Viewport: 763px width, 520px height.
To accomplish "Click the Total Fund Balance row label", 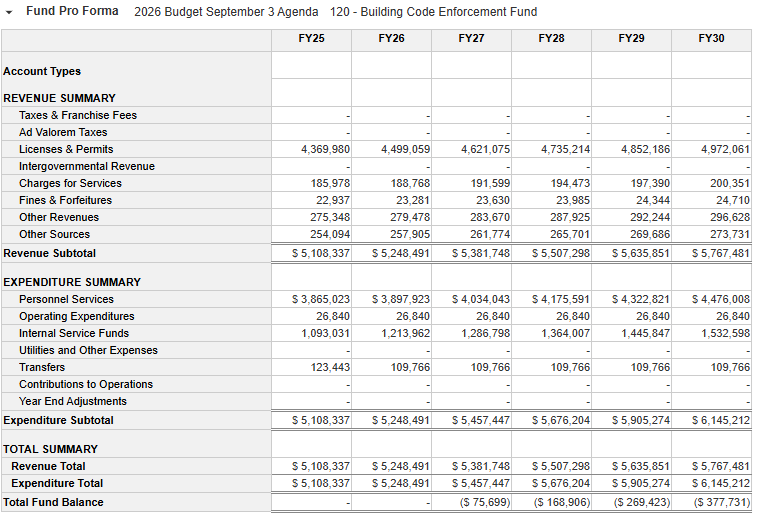I will pos(53,502).
